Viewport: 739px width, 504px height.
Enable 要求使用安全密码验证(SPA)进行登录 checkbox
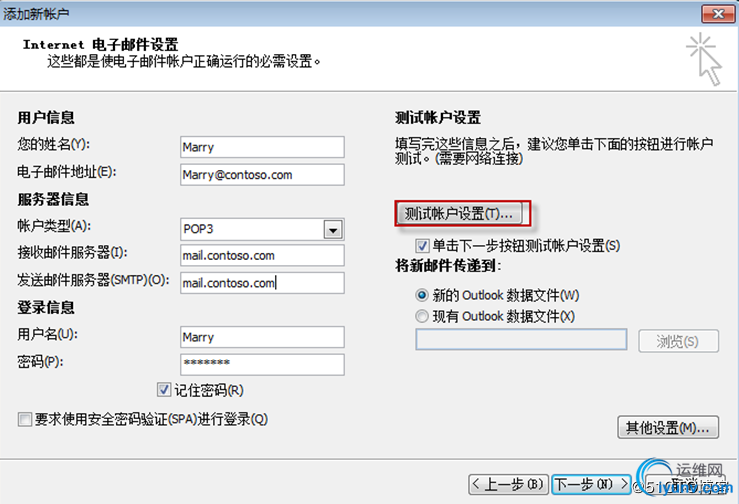[25, 419]
